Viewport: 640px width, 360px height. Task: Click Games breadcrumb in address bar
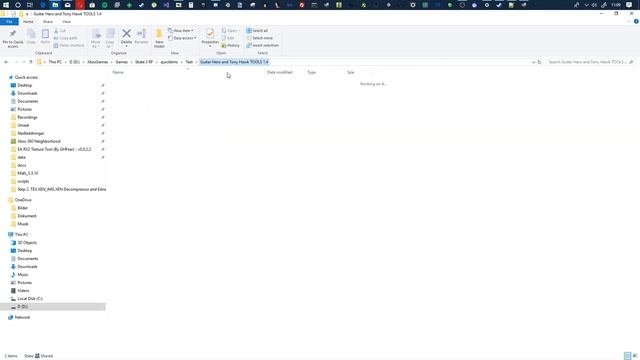click(122, 62)
